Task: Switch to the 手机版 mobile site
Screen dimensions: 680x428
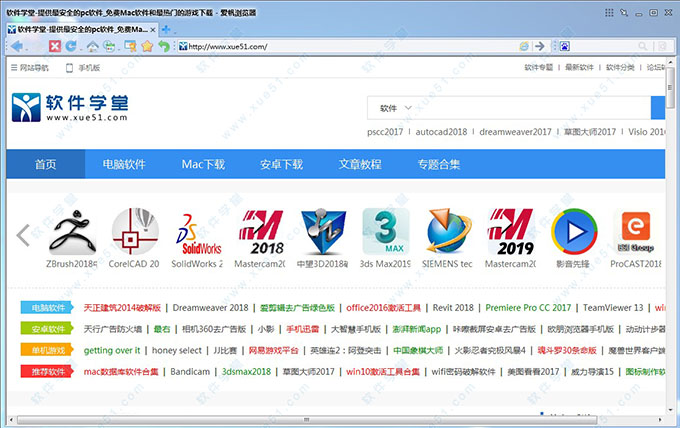Action: point(83,68)
